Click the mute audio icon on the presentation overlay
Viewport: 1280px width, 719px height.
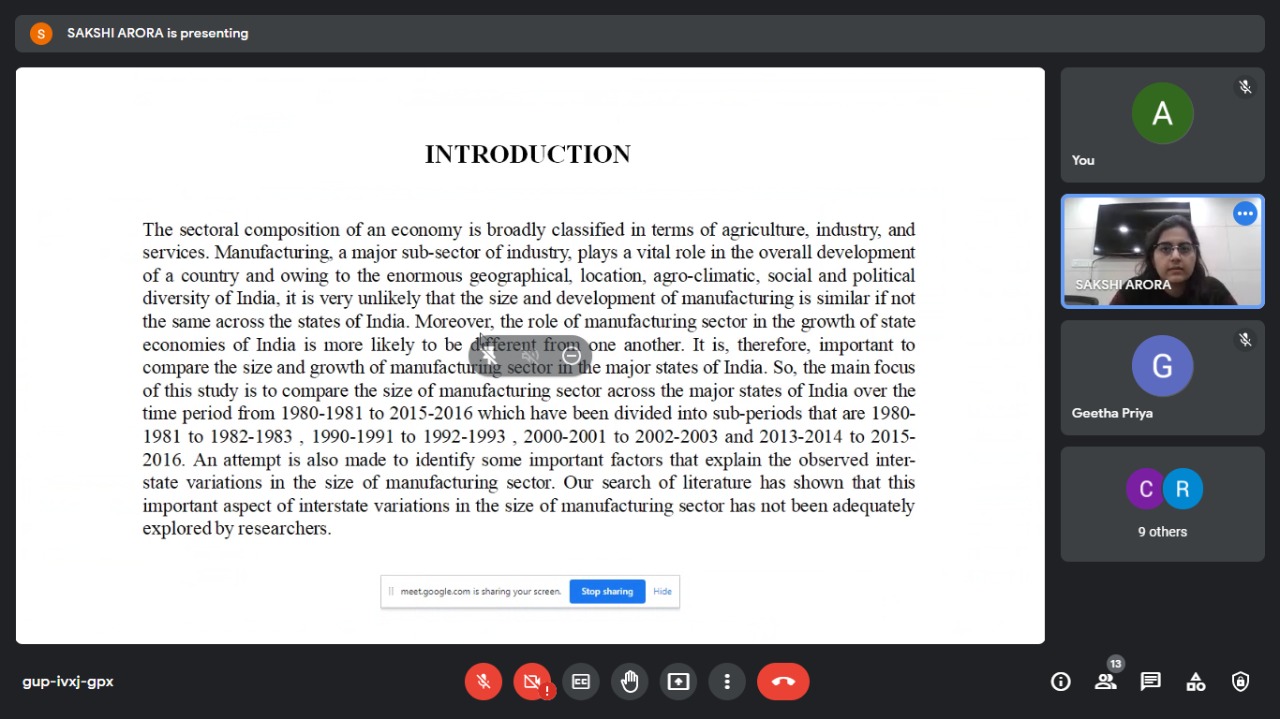530,355
